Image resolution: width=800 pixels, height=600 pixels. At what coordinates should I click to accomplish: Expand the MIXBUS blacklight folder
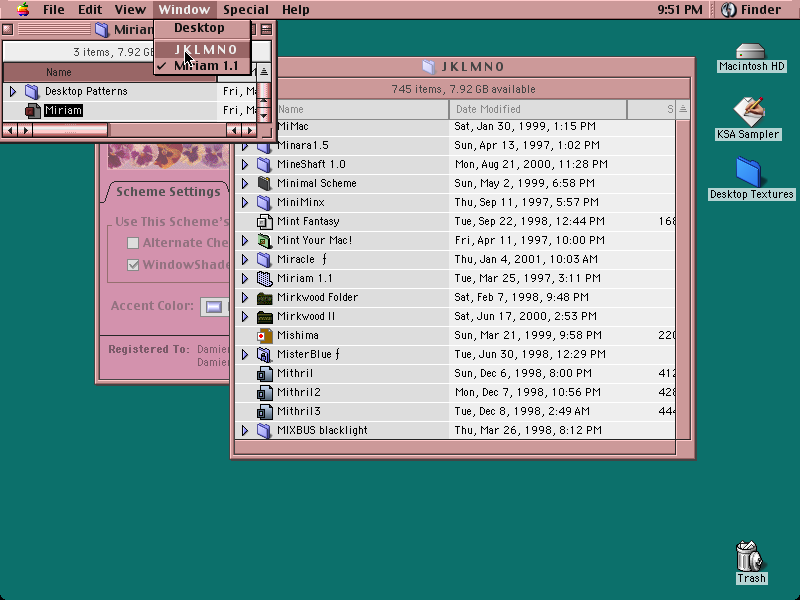pyautogui.click(x=245, y=430)
